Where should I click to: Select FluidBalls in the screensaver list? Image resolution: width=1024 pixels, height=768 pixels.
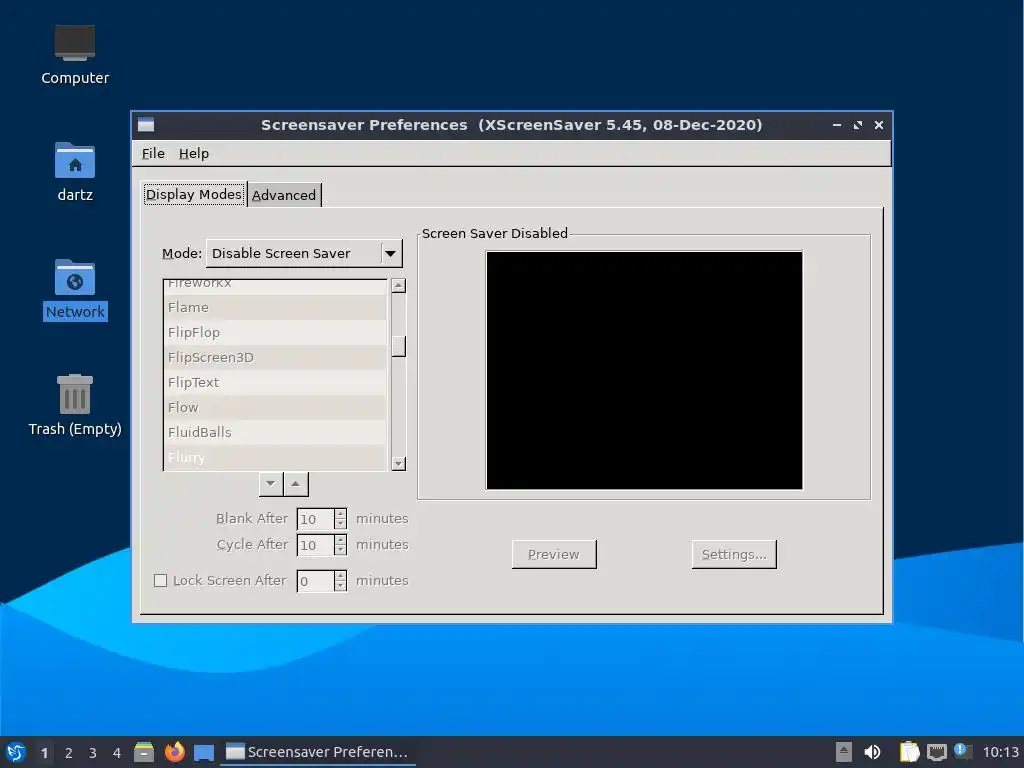[276, 432]
